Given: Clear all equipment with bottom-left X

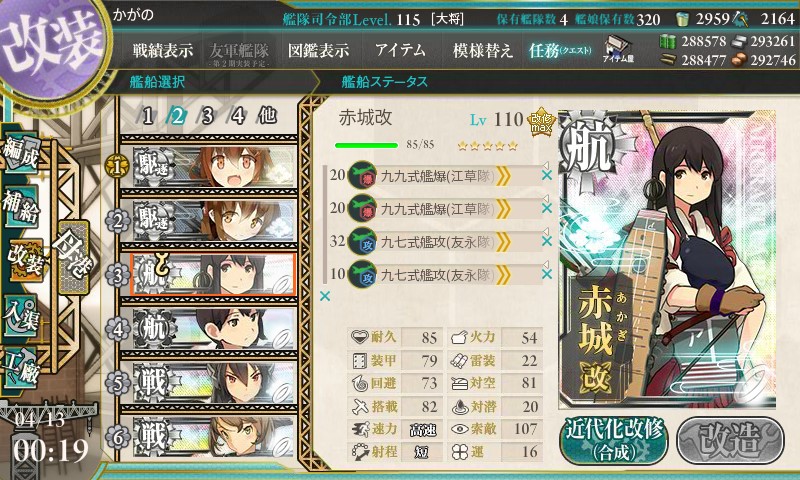Looking at the screenshot, I should point(324,296).
